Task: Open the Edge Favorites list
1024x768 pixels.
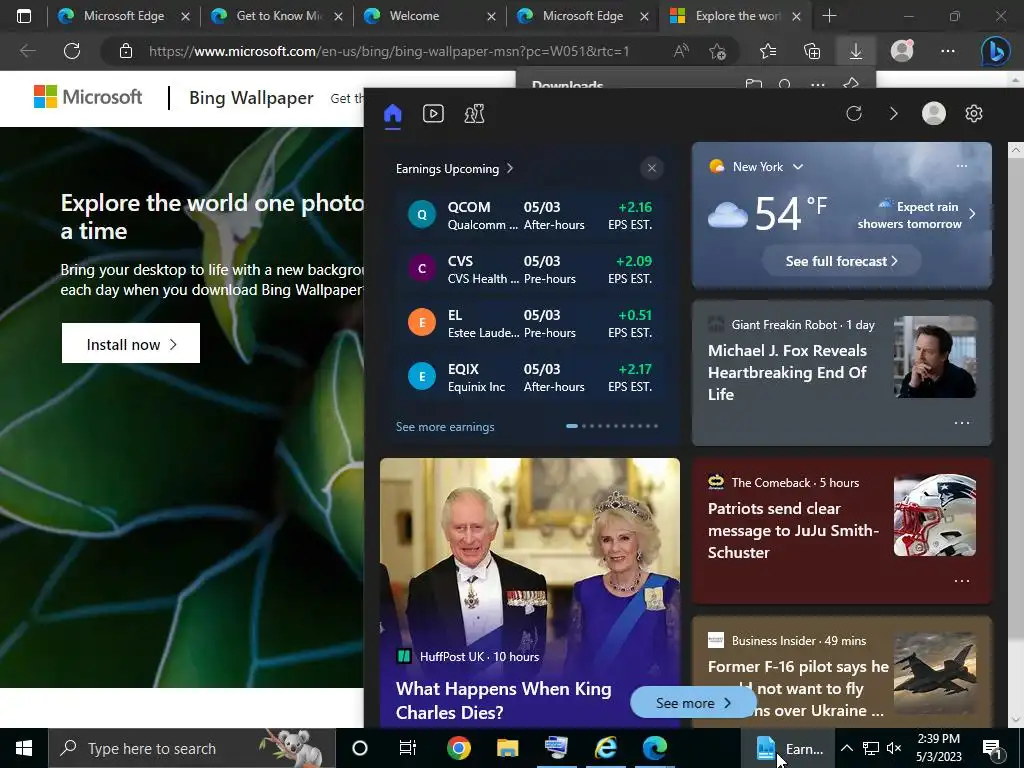Action: 768,51
